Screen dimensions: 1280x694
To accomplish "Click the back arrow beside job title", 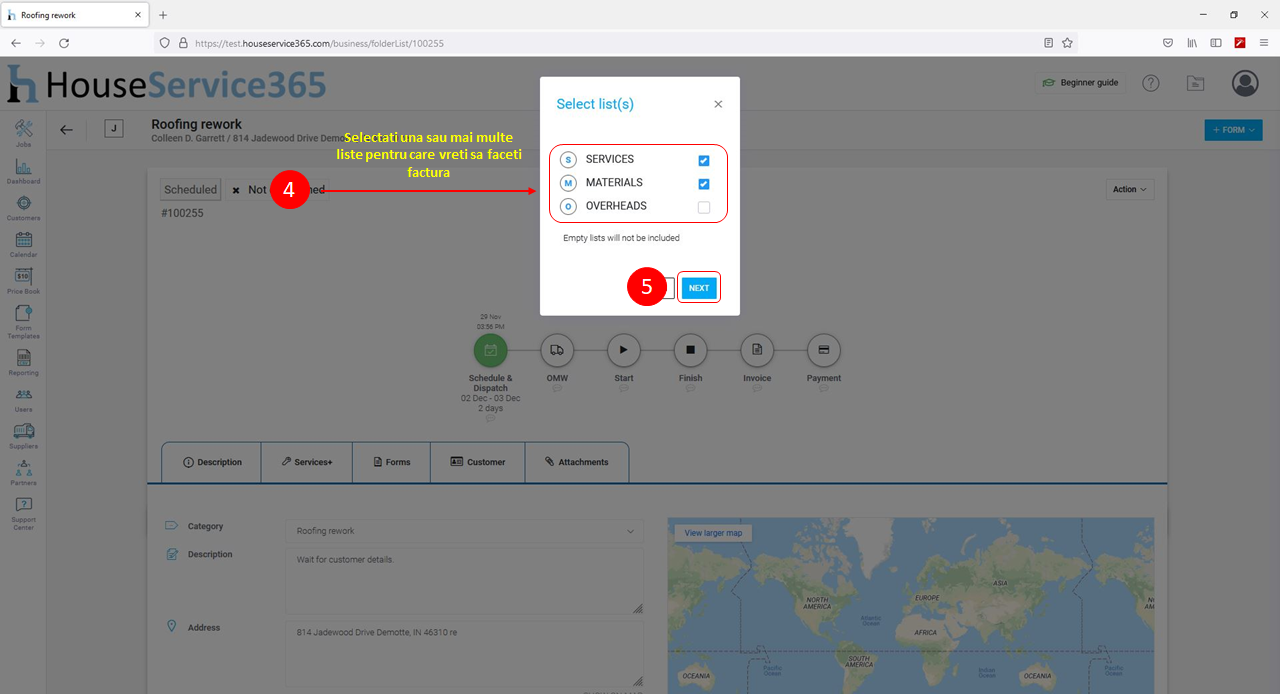I will [x=66, y=129].
